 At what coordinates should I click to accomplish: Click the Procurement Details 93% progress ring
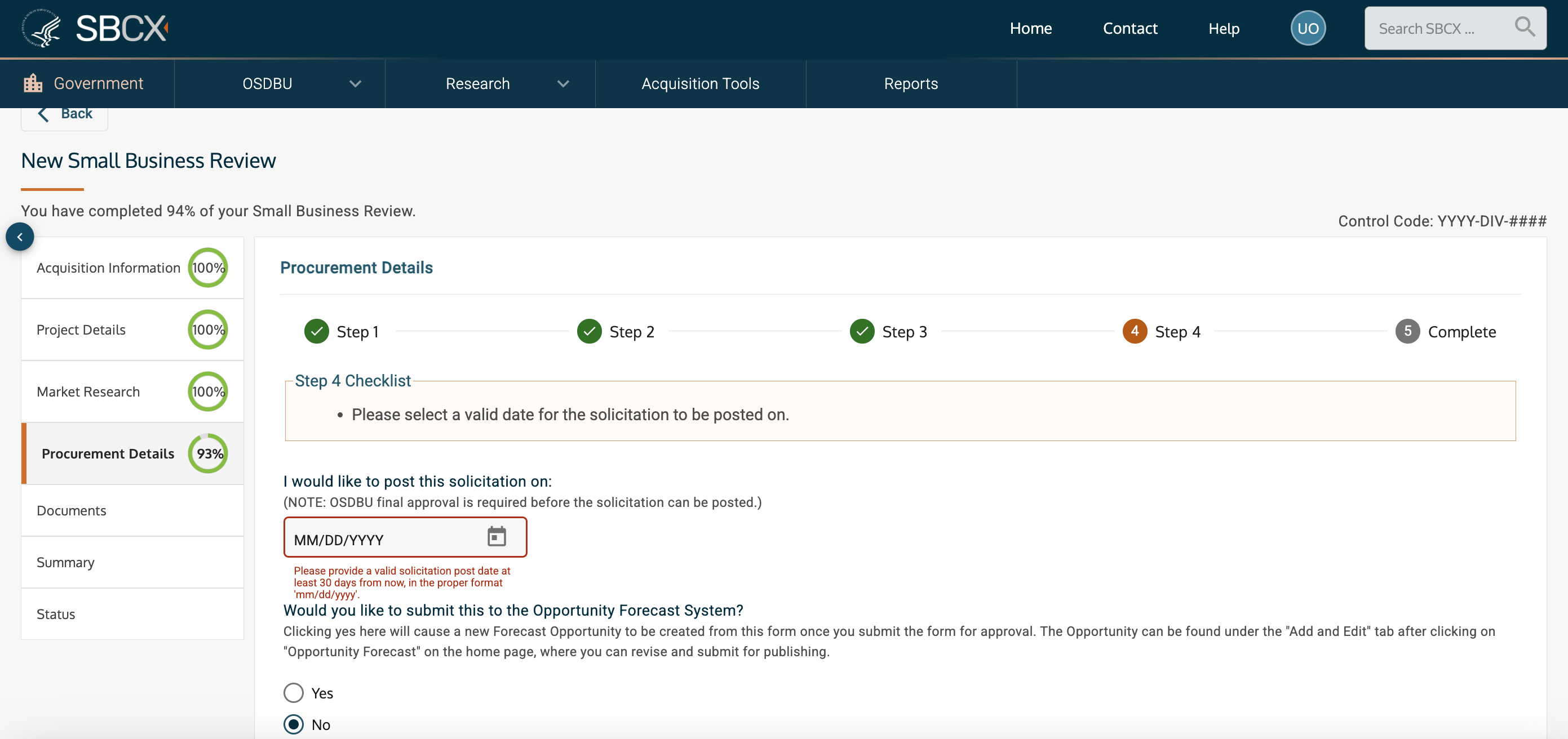tap(208, 454)
